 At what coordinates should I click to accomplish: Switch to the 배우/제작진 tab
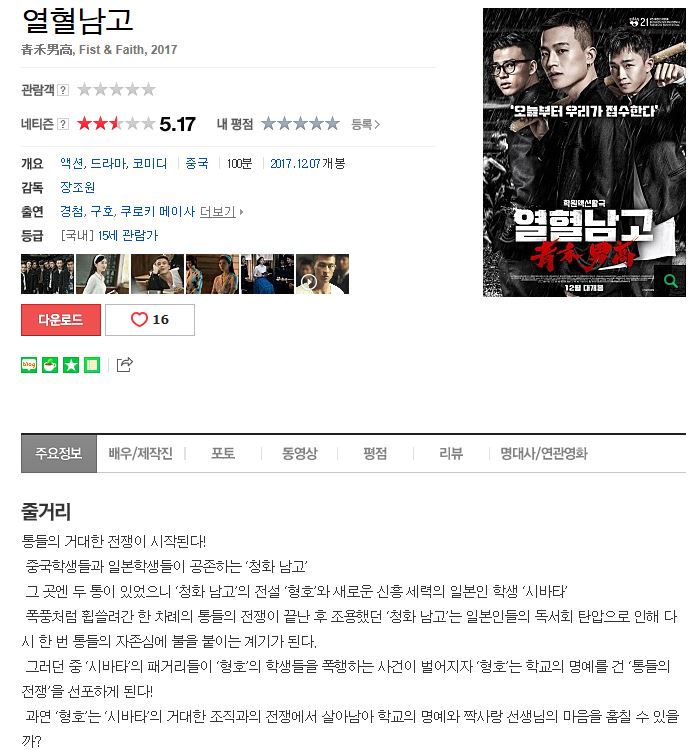click(140, 453)
